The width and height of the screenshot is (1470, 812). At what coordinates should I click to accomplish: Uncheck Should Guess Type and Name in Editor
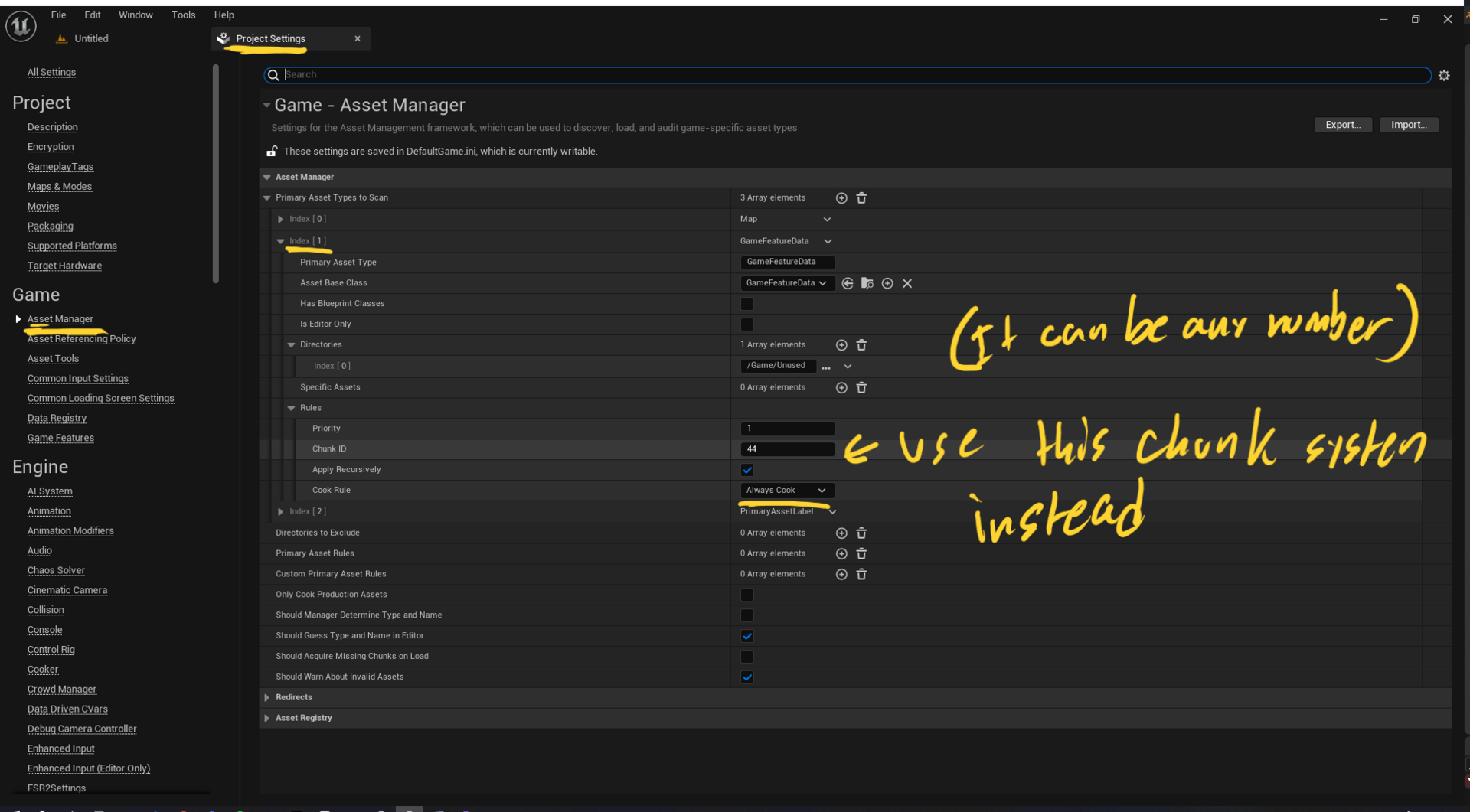click(x=747, y=637)
